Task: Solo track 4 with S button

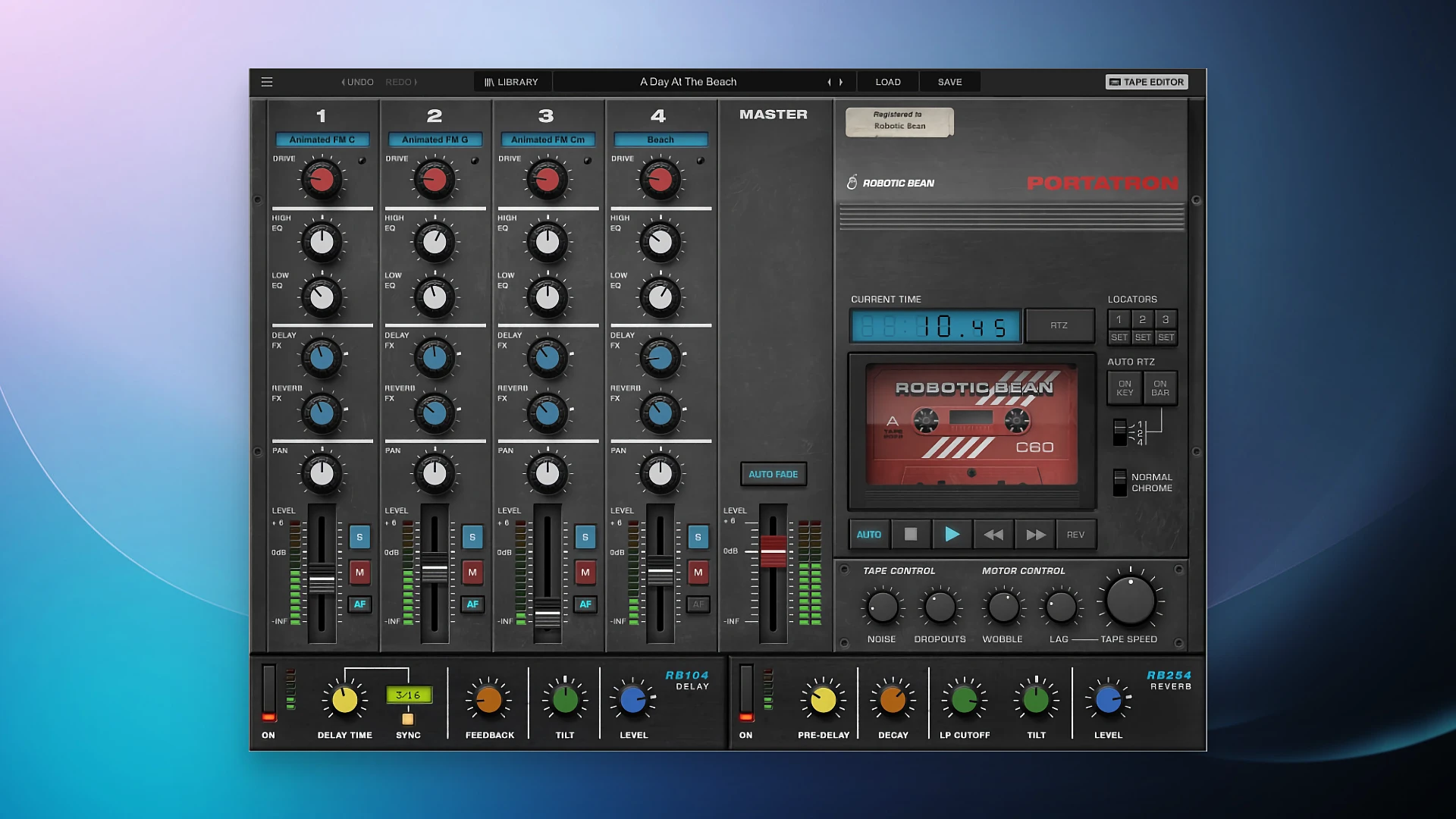Action: click(x=698, y=537)
